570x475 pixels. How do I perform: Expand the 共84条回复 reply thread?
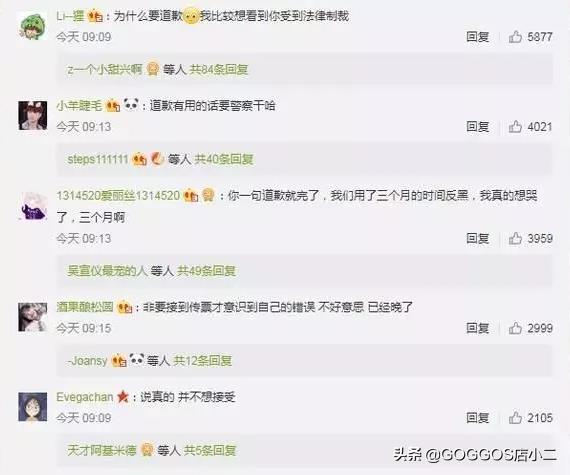point(218,69)
